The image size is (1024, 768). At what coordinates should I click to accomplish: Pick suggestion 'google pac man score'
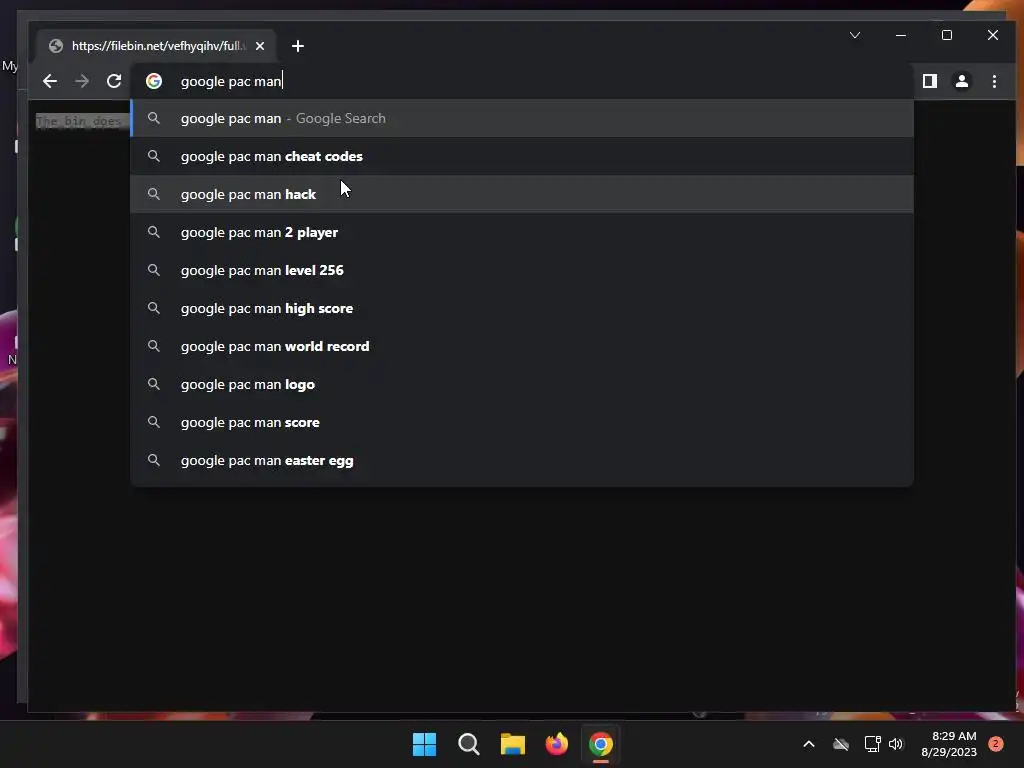522,422
